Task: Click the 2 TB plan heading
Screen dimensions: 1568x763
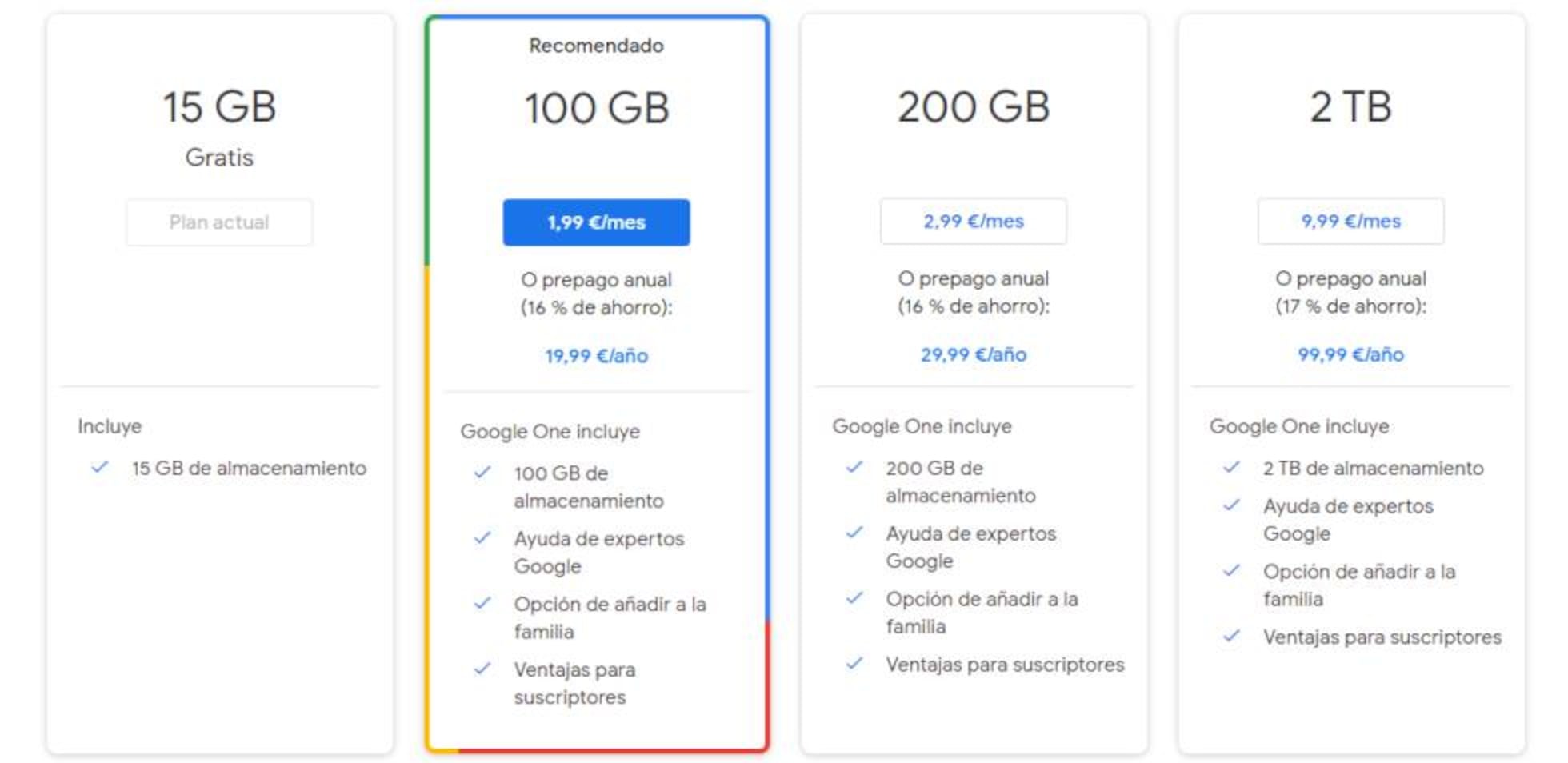Action: pos(1350,106)
